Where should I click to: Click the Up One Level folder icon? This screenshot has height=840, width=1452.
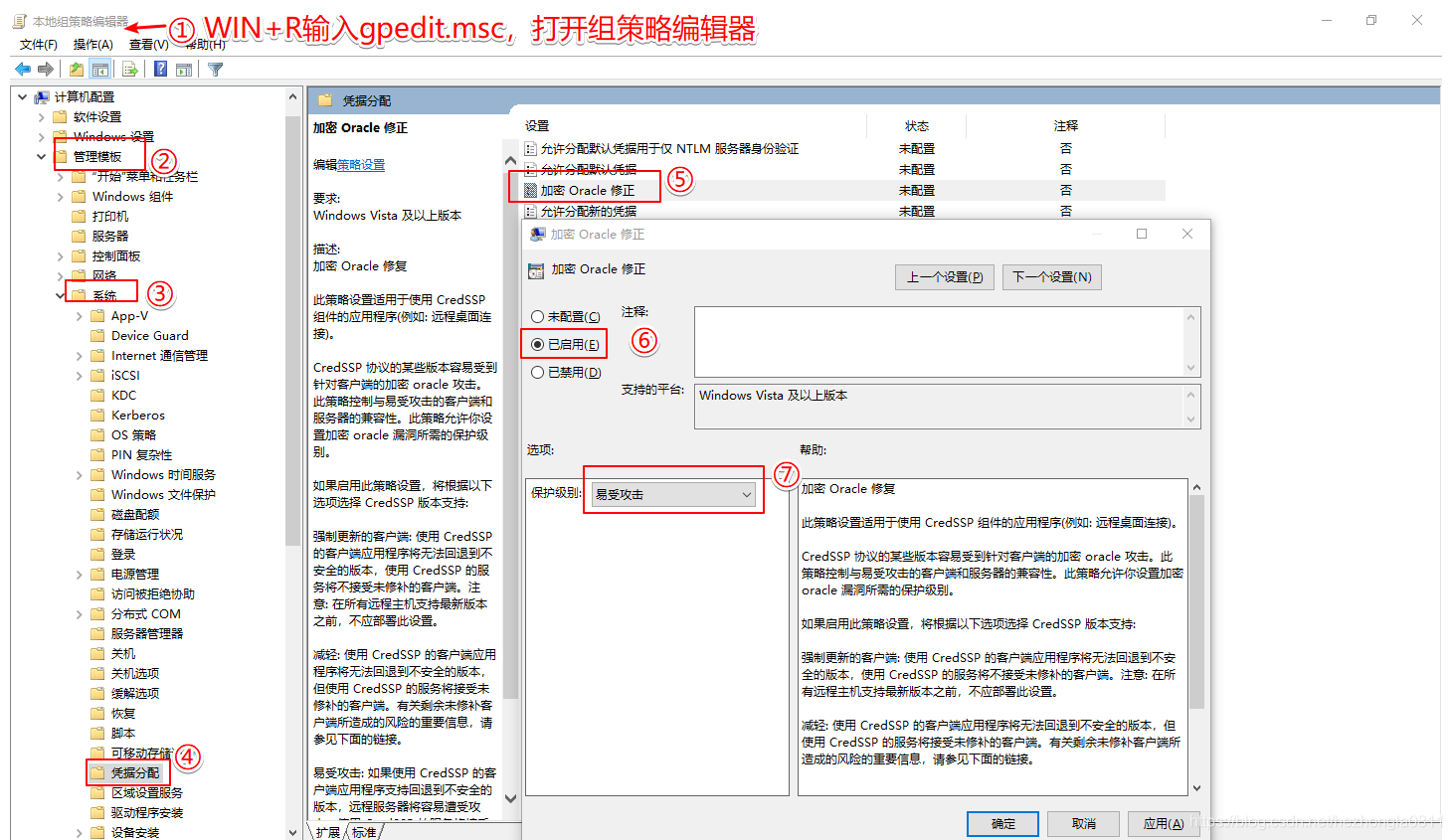click(x=77, y=69)
